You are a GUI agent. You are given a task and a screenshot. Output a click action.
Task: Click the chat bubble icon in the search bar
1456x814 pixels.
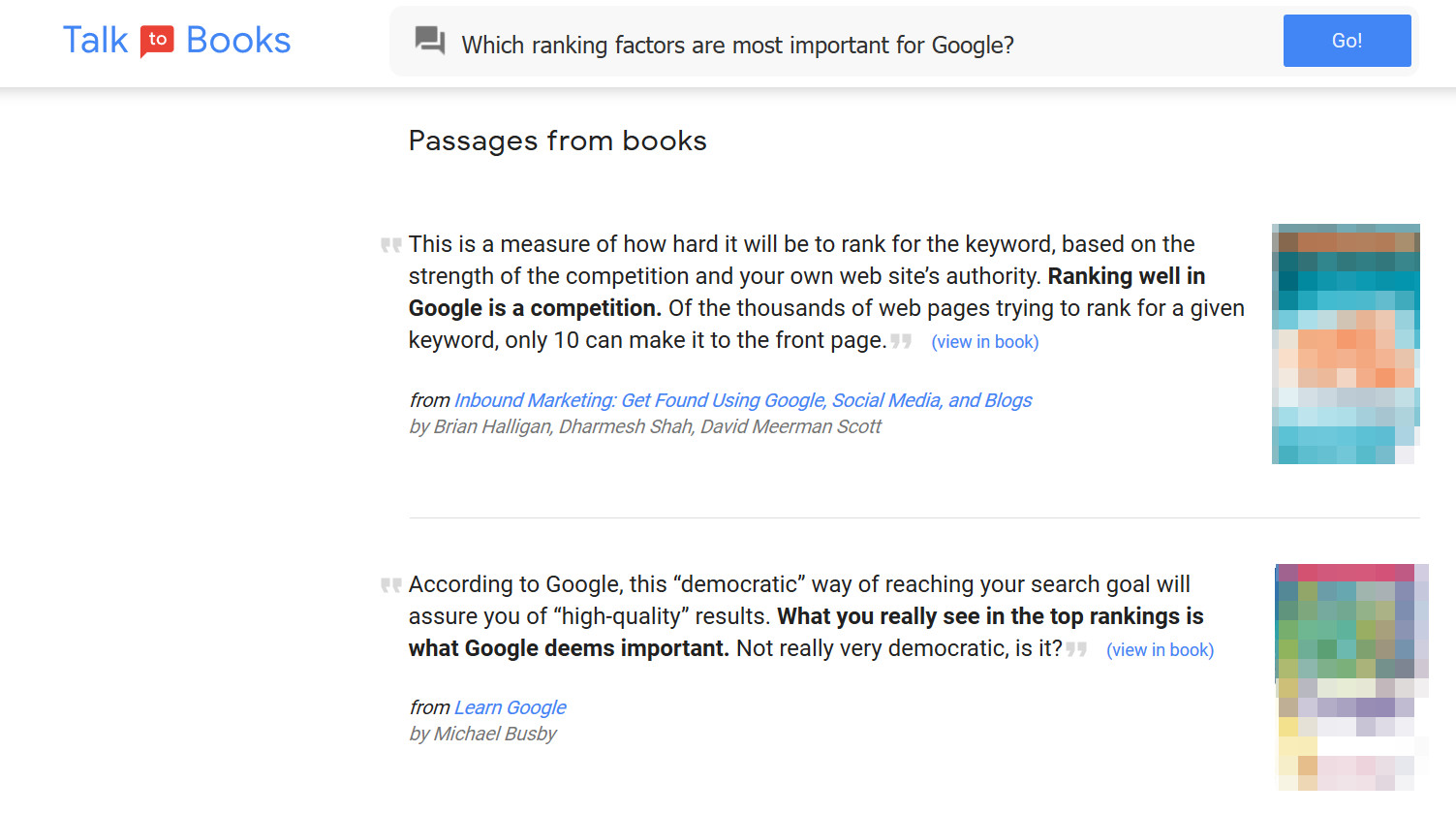pyautogui.click(x=430, y=41)
